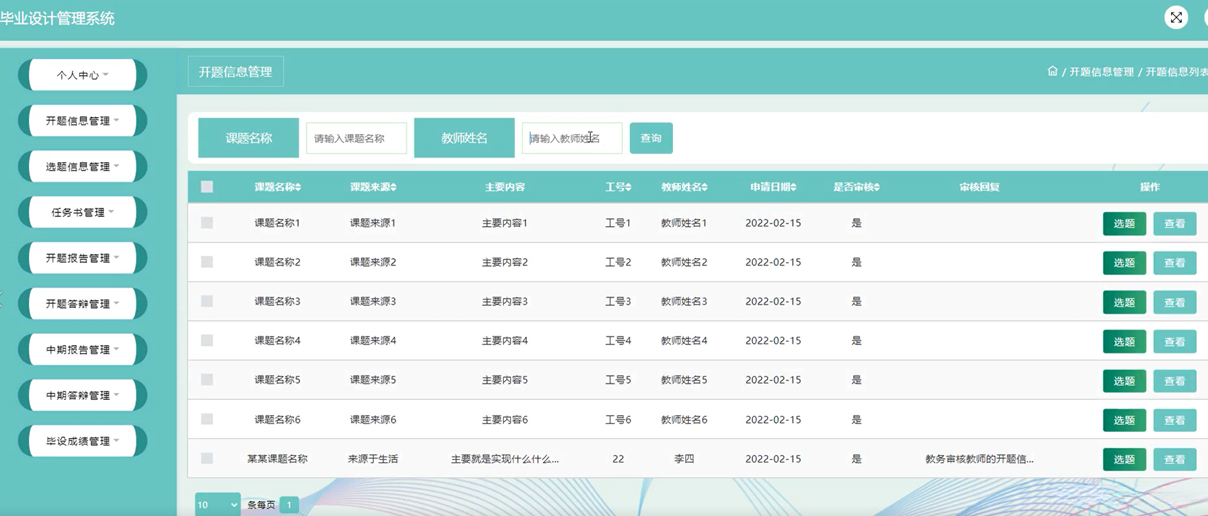
Task: Click the home icon in breadcrumb
Action: click(1052, 71)
